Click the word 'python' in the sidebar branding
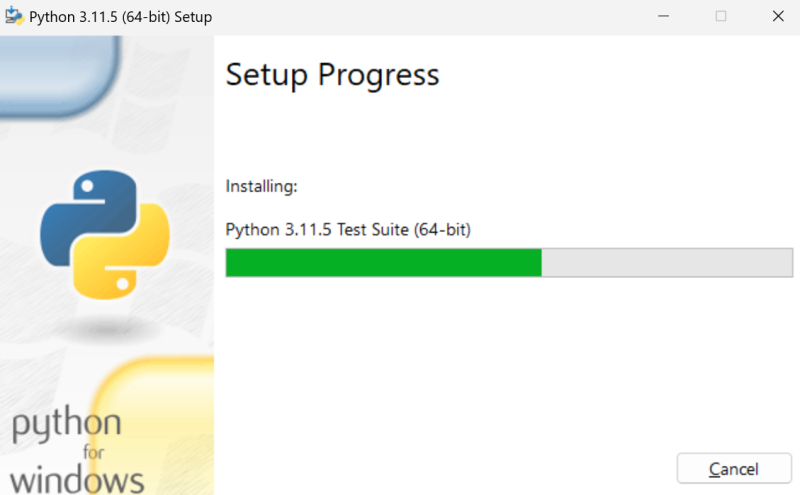This screenshot has height=495, width=800. click(x=66, y=425)
